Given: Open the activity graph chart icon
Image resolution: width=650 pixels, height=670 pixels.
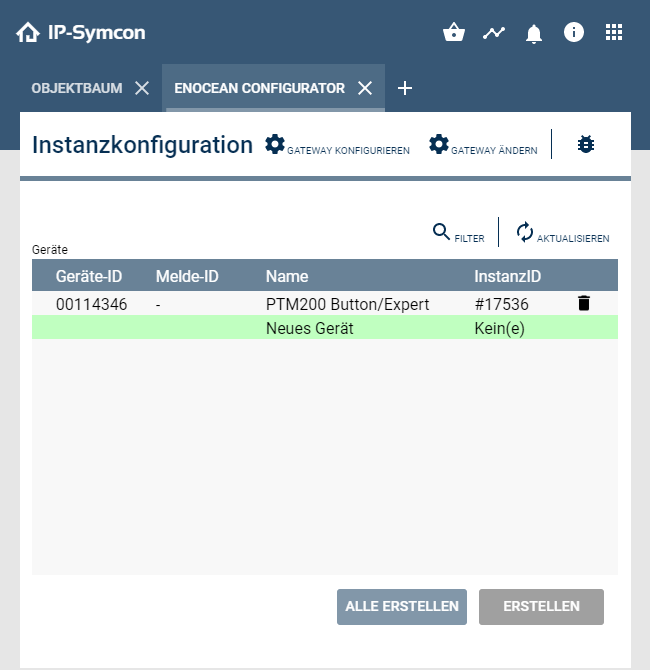Looking at the screenshot, I should [494, 33].
